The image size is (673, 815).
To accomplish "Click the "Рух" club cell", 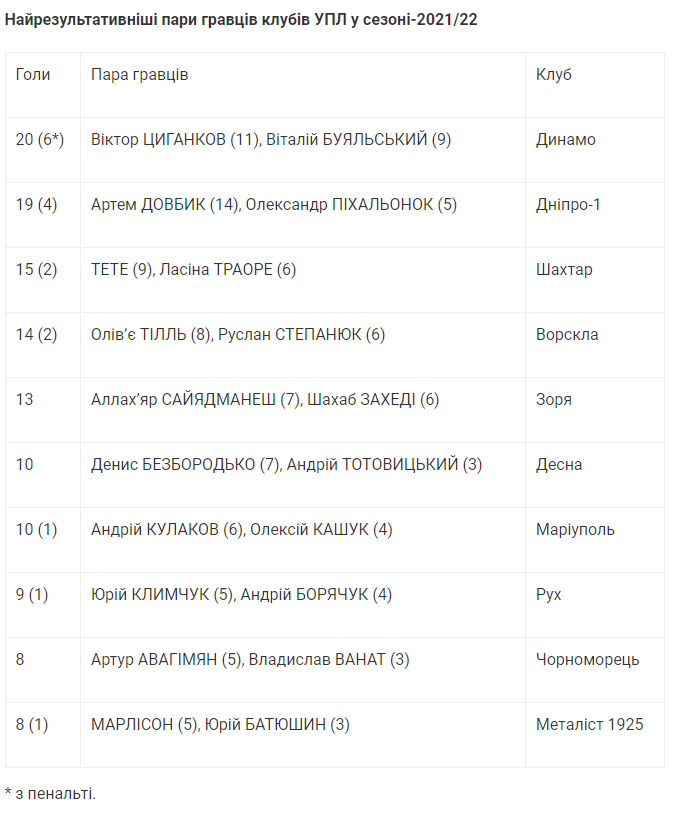I will click(x=549, y=595).
